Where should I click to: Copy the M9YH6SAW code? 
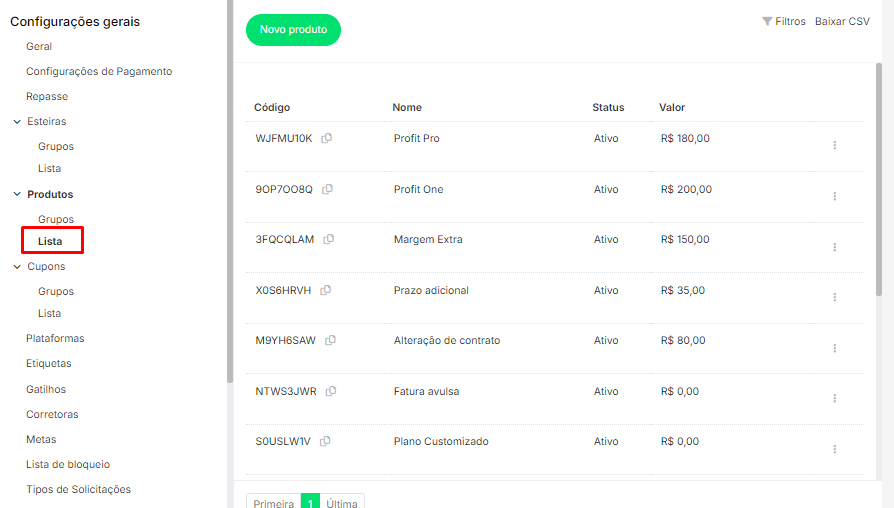tap(330, 341)
